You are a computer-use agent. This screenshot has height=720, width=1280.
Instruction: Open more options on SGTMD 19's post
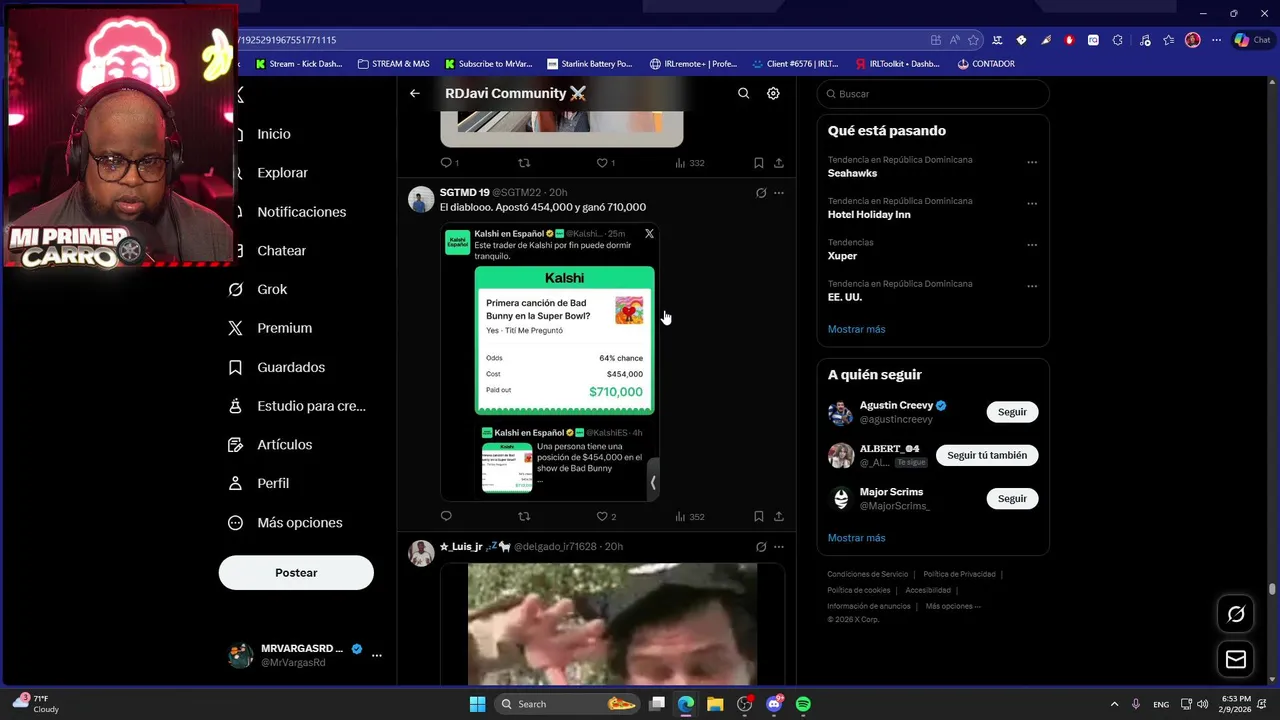[779, 193]
